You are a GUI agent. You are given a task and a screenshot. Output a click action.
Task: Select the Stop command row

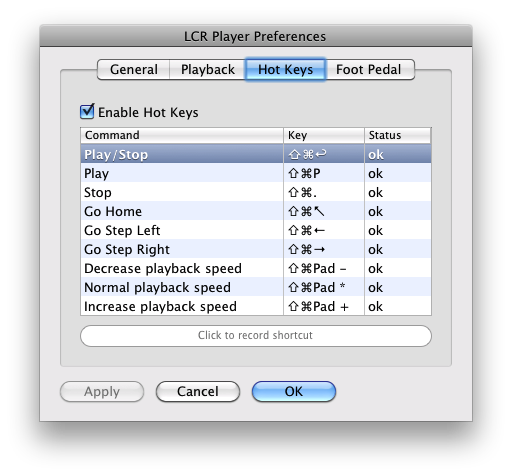tap(256, 192)
